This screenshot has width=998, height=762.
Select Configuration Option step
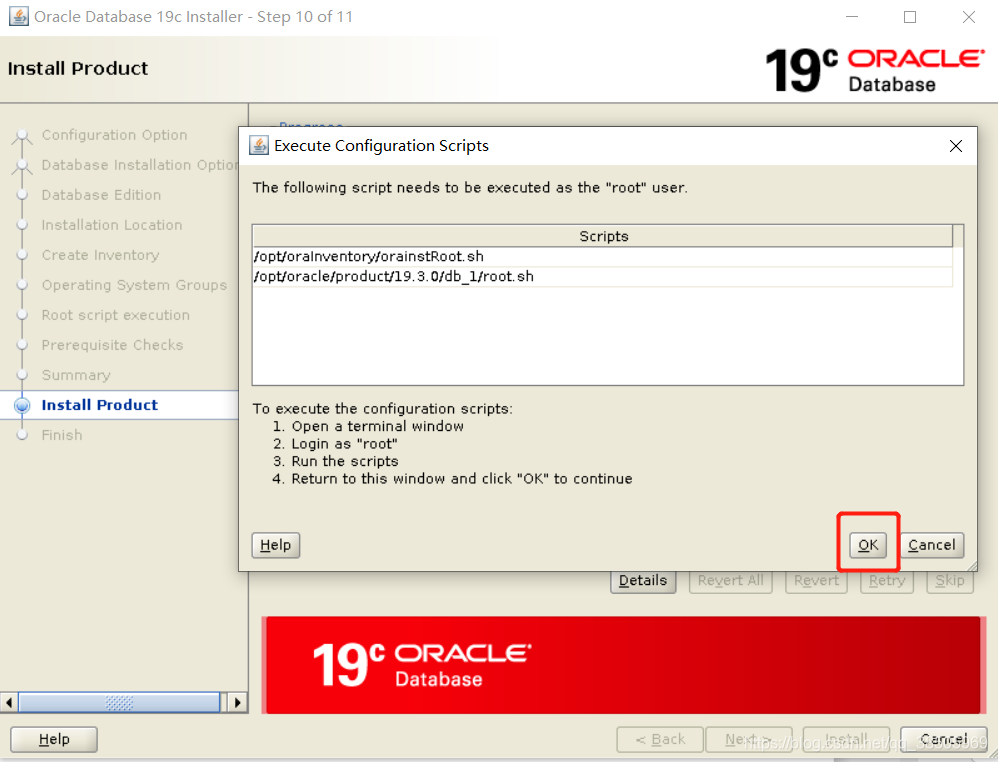pos(115,135)
